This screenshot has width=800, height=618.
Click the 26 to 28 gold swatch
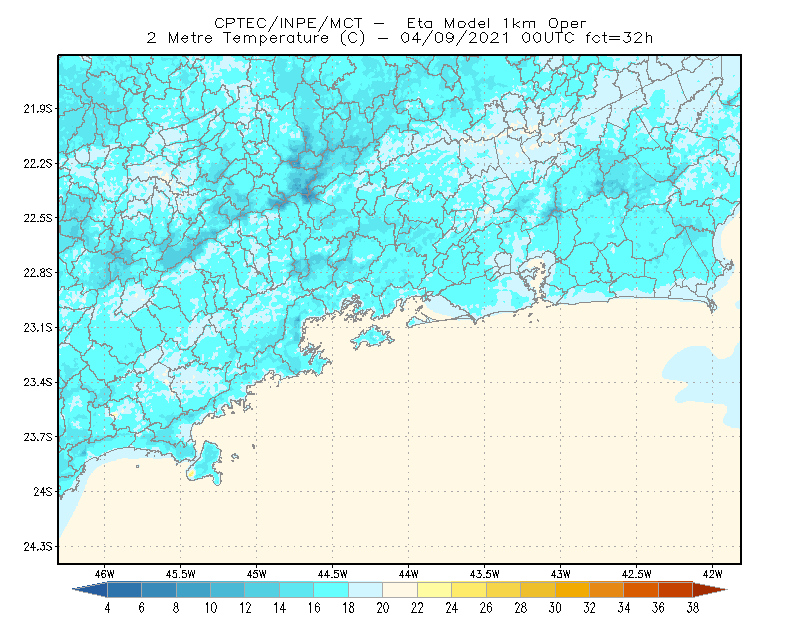click(x=503, y=590)
